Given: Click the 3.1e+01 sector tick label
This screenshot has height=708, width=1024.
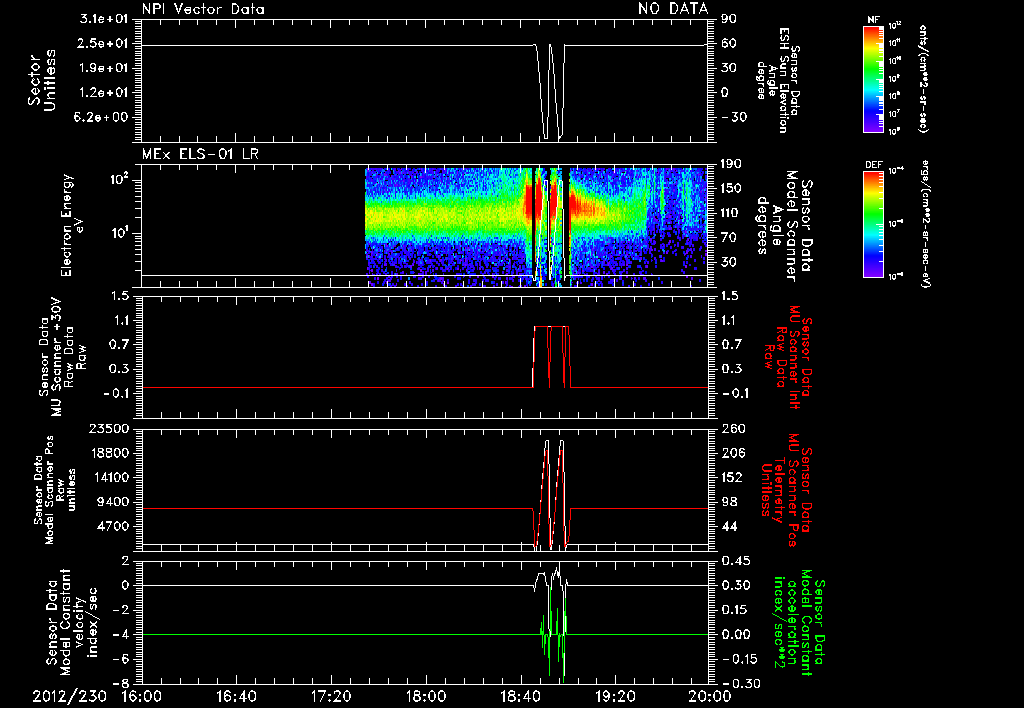Looking at the screenshot, I should click(104, 19).
